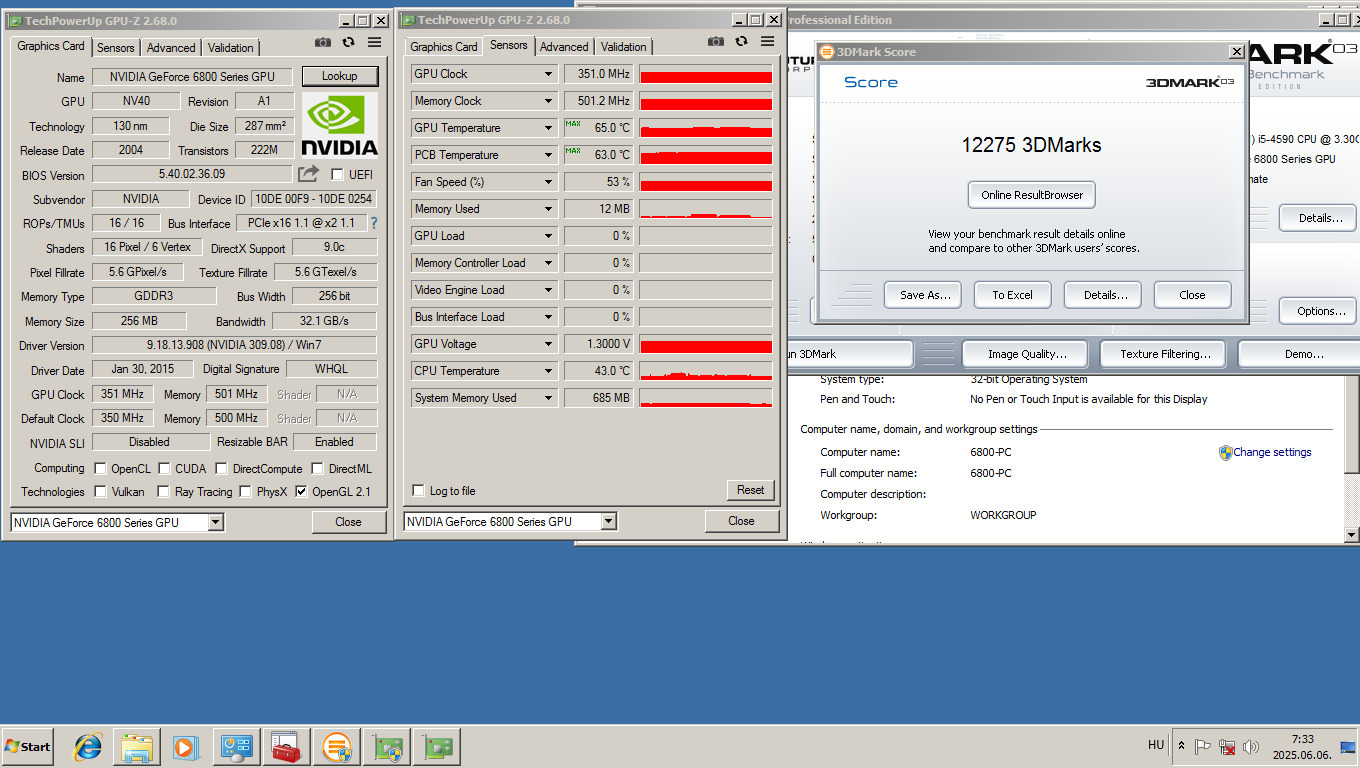Click refresh icon in Sensors GPU-Z window
This screenshot has width=1360, height=768.
pos(741,42)
